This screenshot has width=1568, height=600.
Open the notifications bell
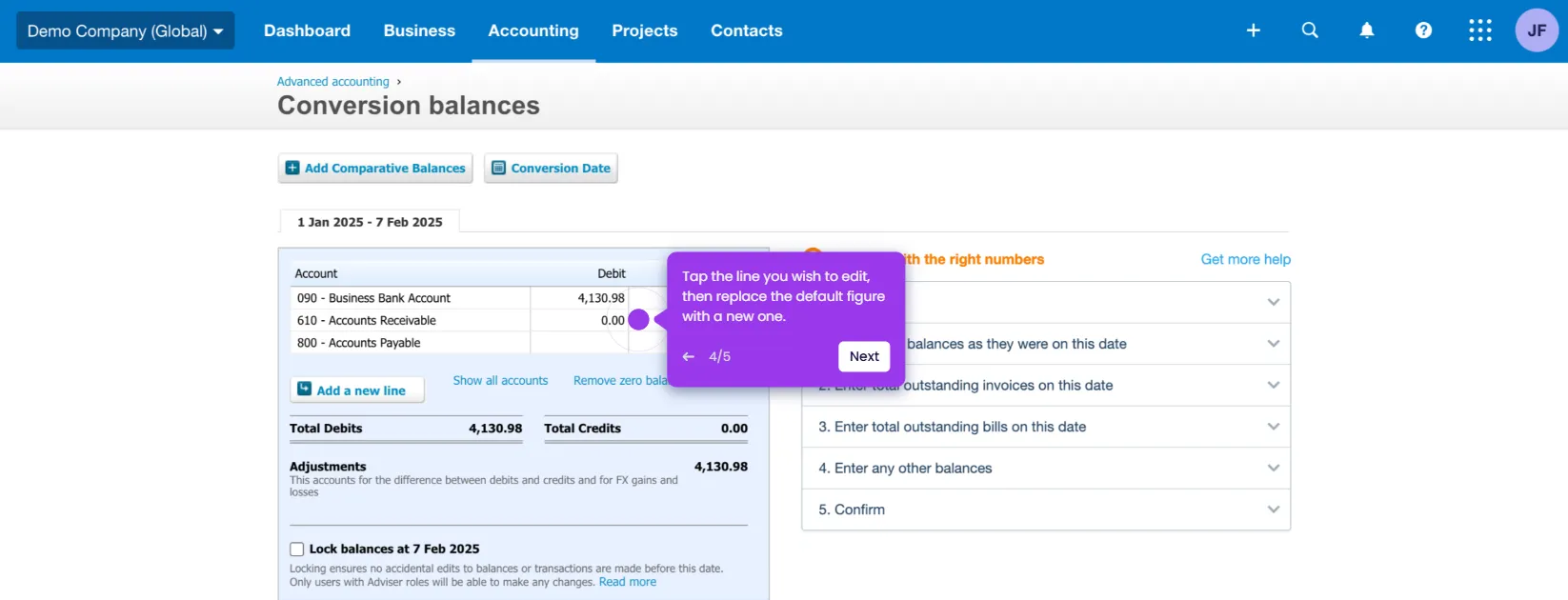[1367, 30]
